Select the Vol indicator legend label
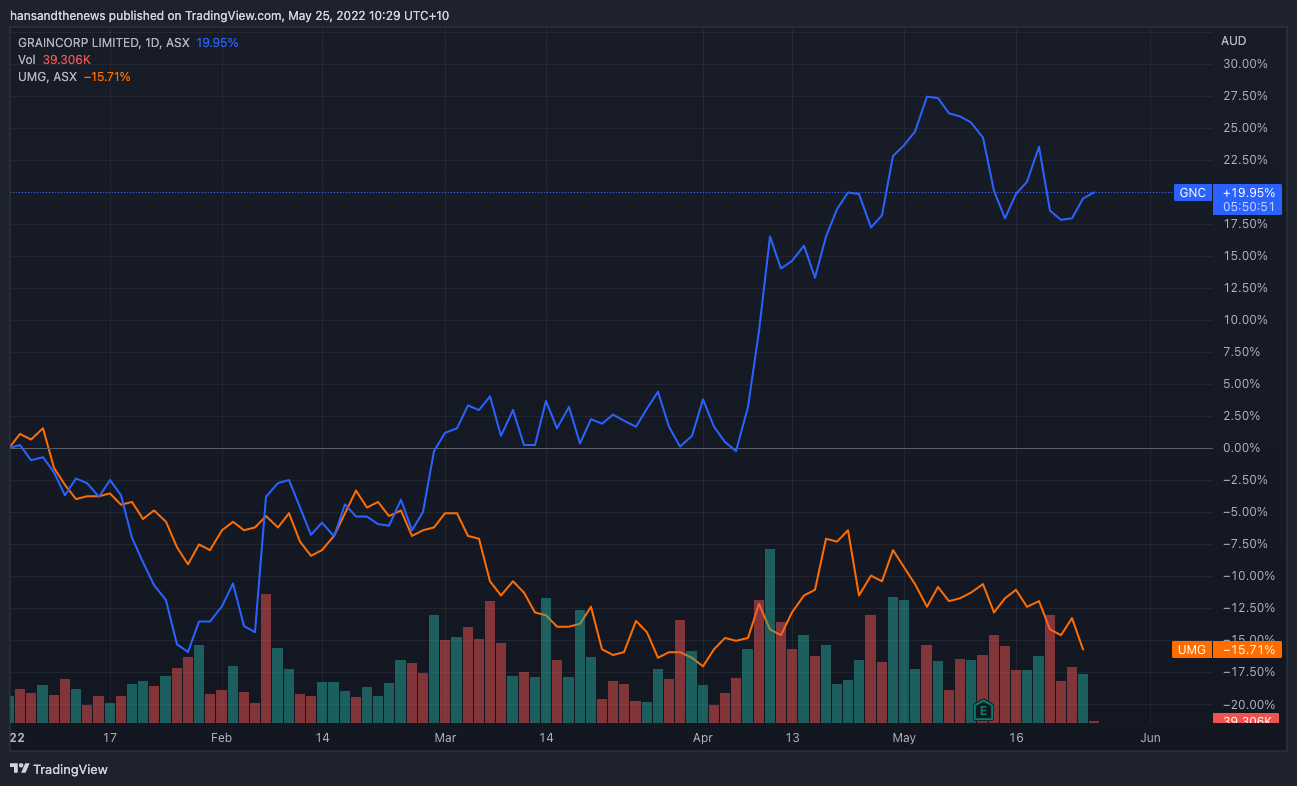Image resolution: width=1297 pixels, height=786 pixels. coord(27,60)
